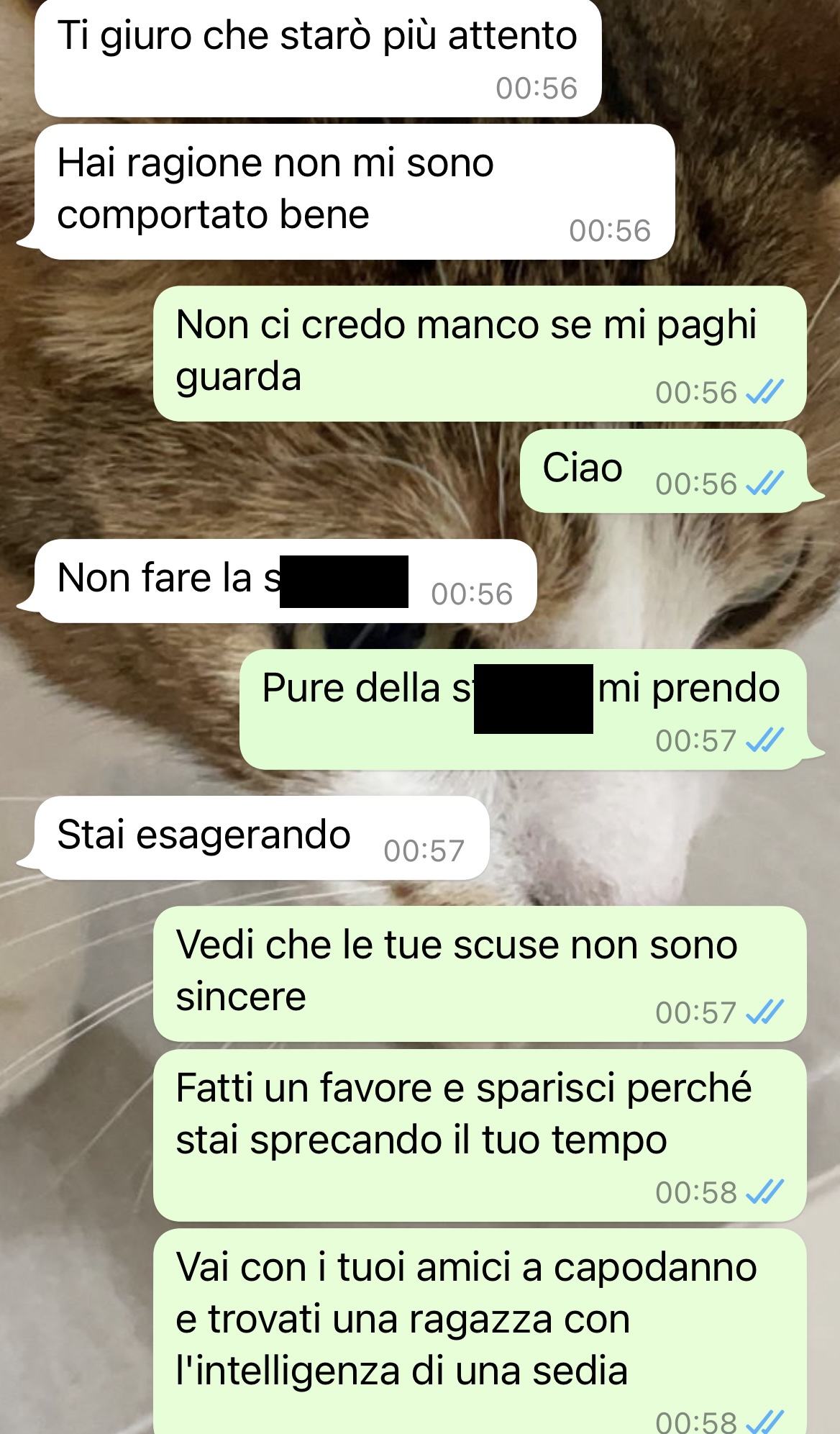
Task: Tap blue read ticks on "Ciao" message
Action: pos(764,484)
